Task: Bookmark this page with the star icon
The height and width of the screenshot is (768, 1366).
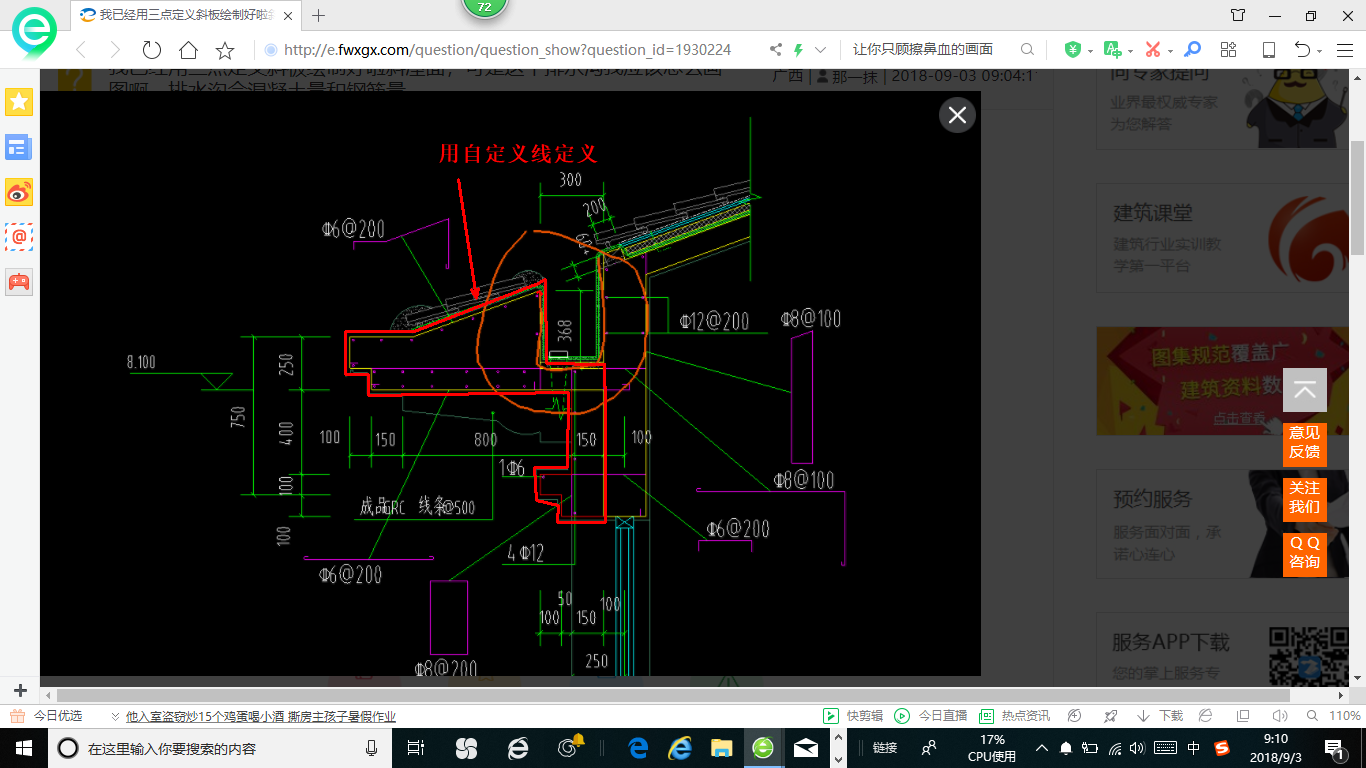Action: pyautogui.click(x=225, y=50)
